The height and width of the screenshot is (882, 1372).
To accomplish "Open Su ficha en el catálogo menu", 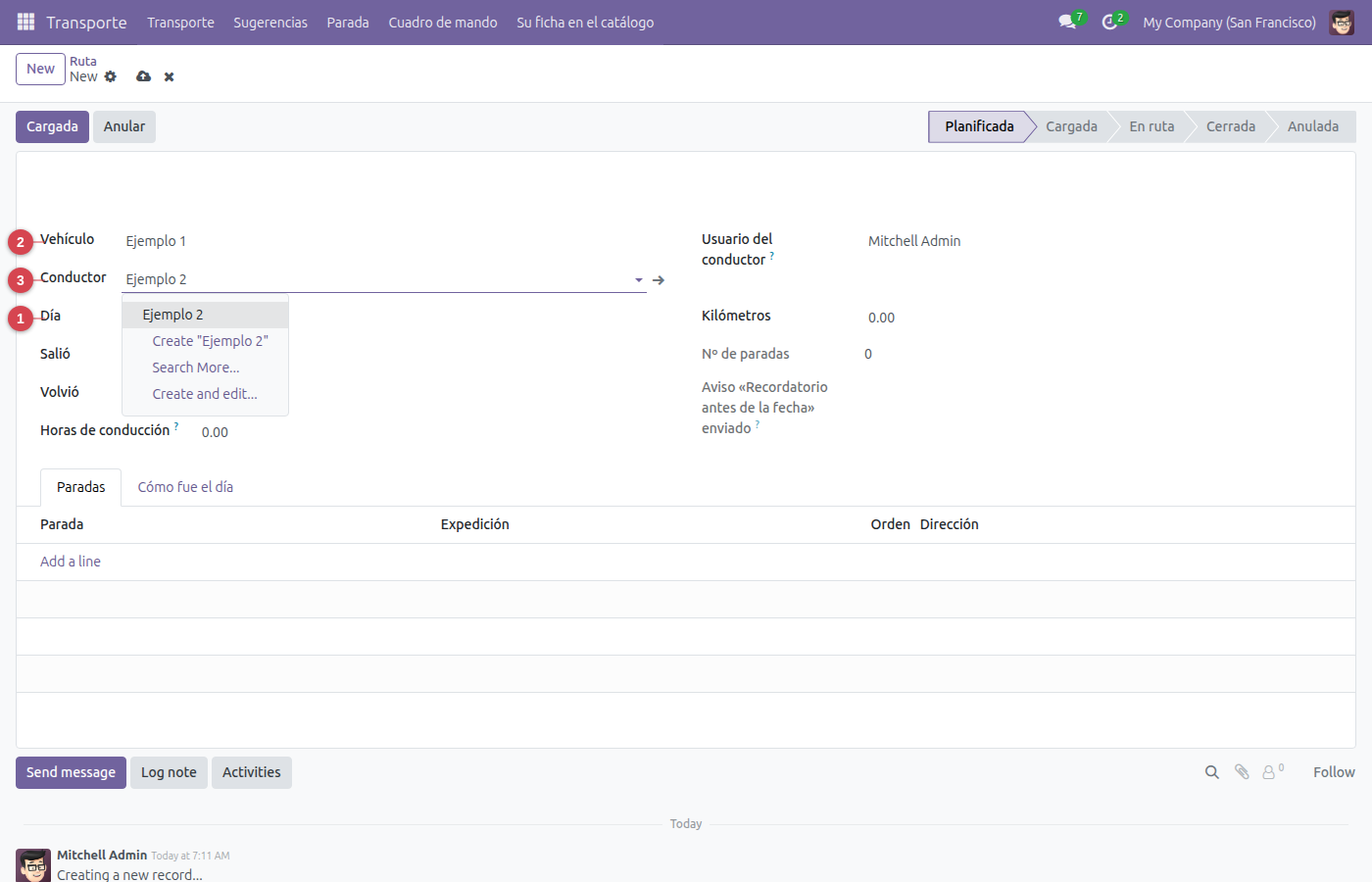I will coord(585,22).
